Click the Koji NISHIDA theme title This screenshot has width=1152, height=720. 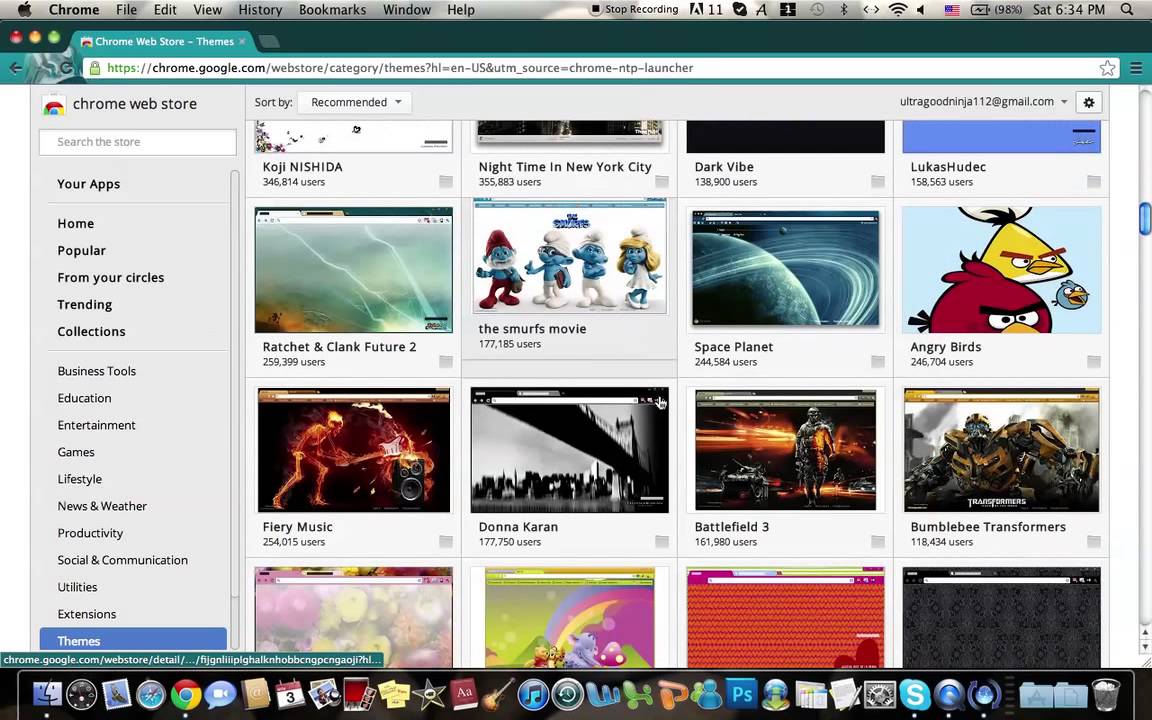303,167
